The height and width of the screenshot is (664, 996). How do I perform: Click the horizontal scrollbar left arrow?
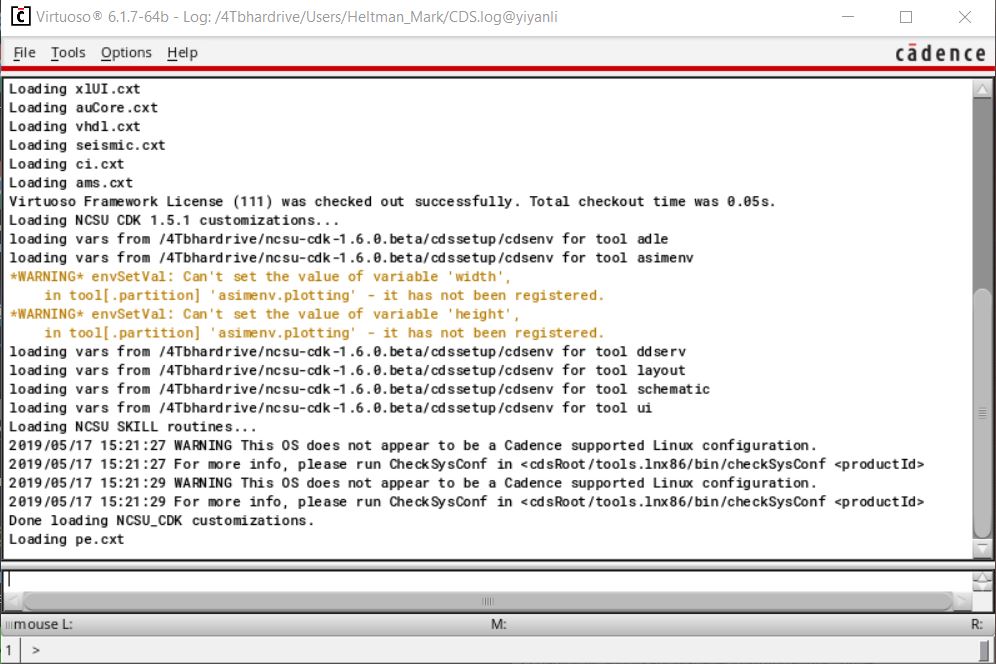pyautogui.click(x=12, y=601)
